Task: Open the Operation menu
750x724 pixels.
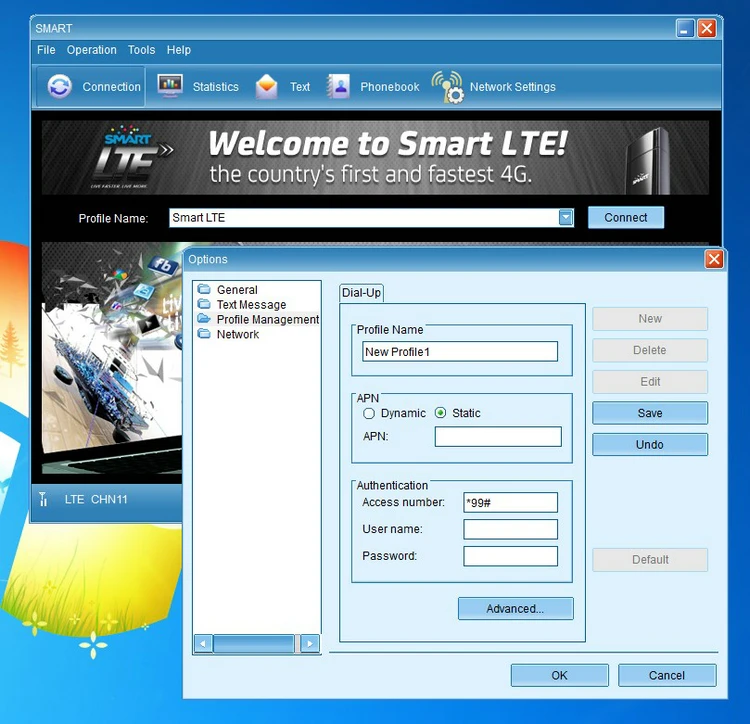Action: (x=91, y=50)
